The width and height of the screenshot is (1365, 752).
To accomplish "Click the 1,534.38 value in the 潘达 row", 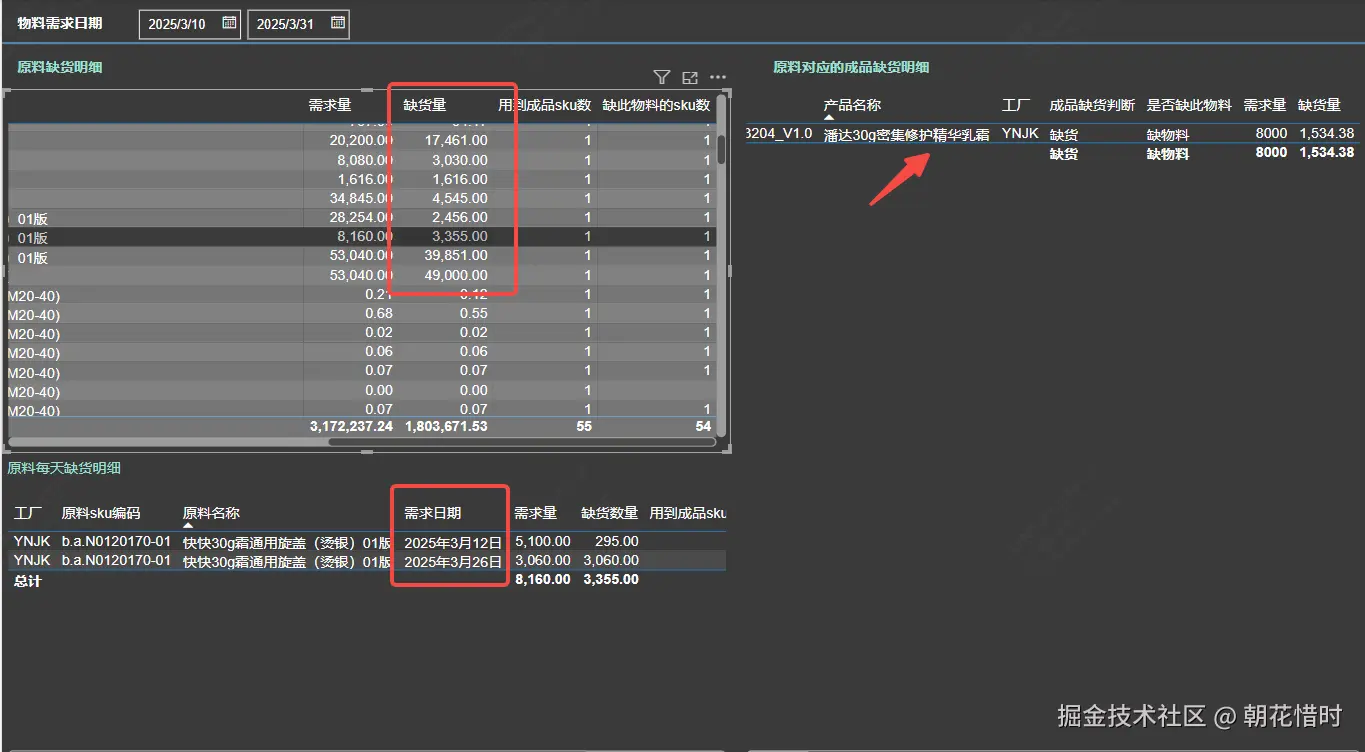I will pos(1326,133).
